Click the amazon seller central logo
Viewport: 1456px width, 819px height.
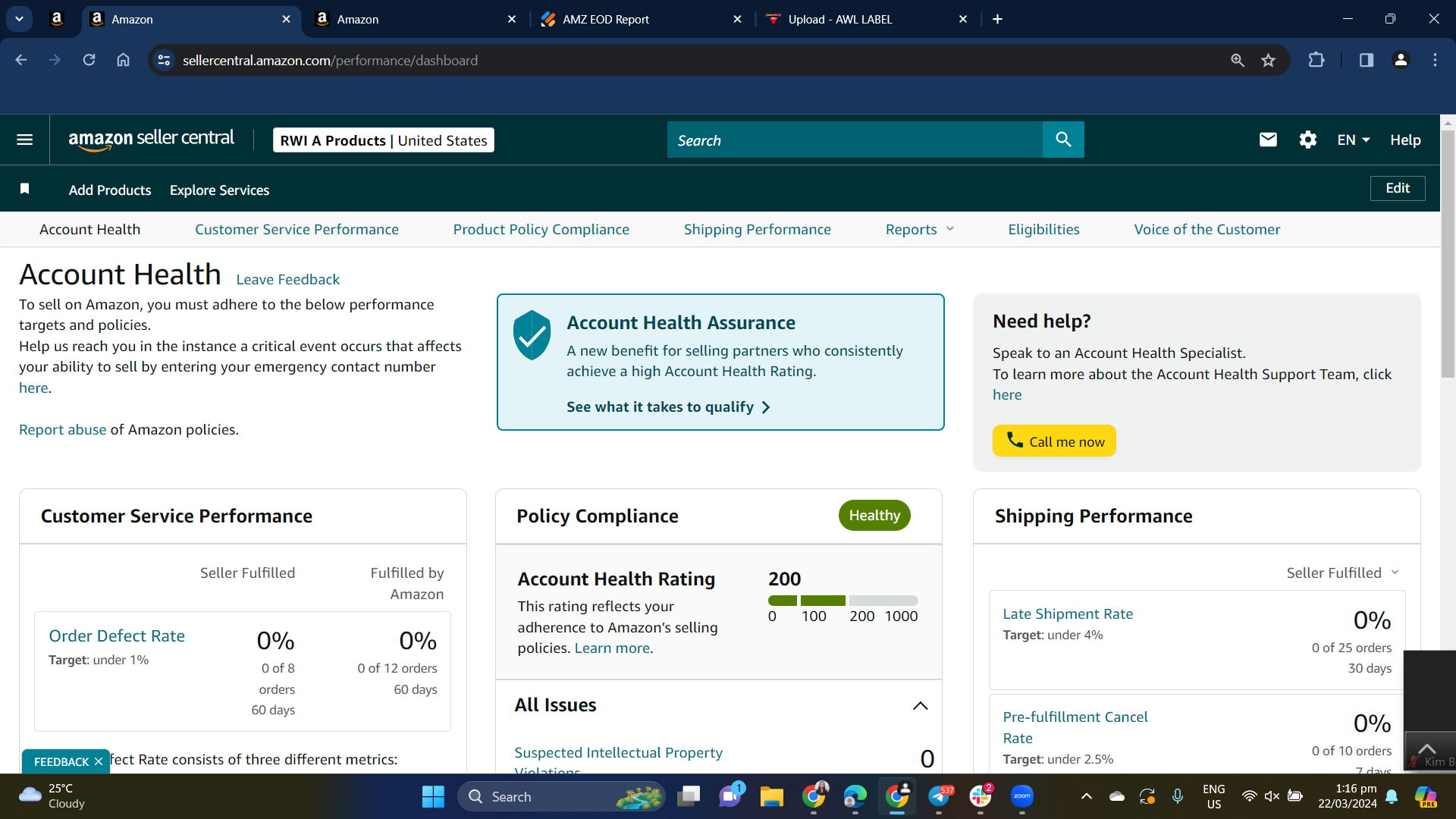click(151, 139)
